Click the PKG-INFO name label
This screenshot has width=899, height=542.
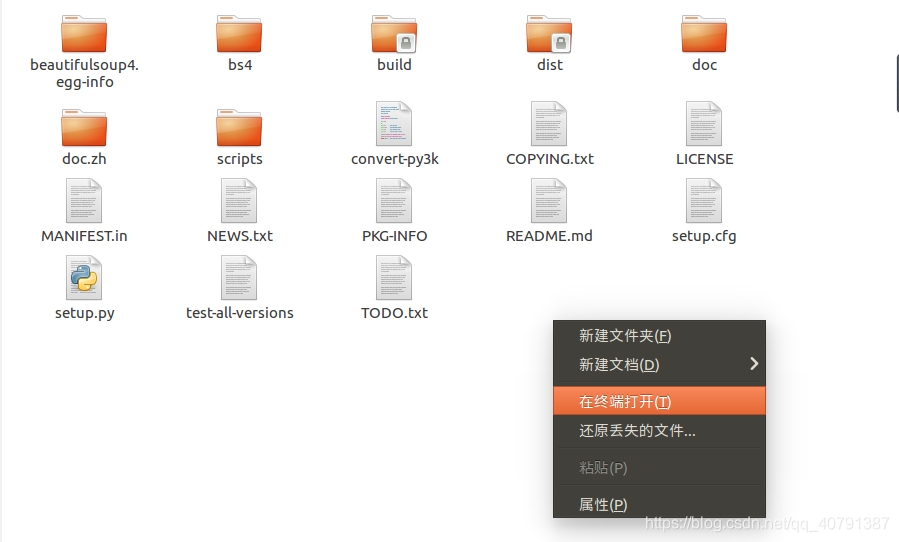click(x=394, y=236)
